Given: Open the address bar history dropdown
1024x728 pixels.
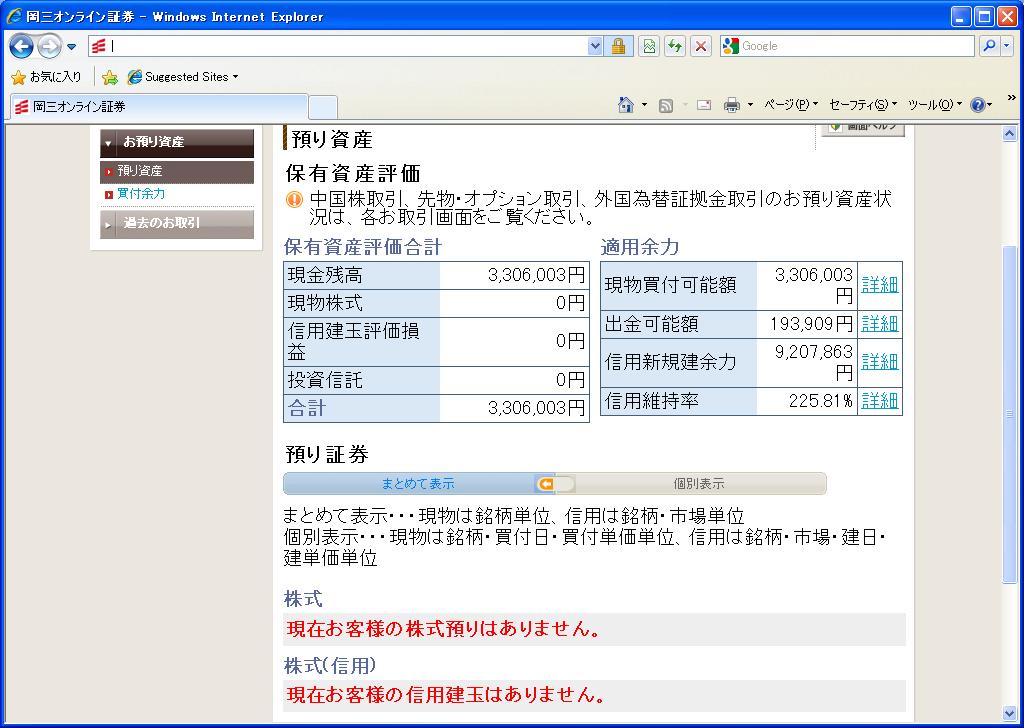Looking at the screenshot, I should 596,46.
